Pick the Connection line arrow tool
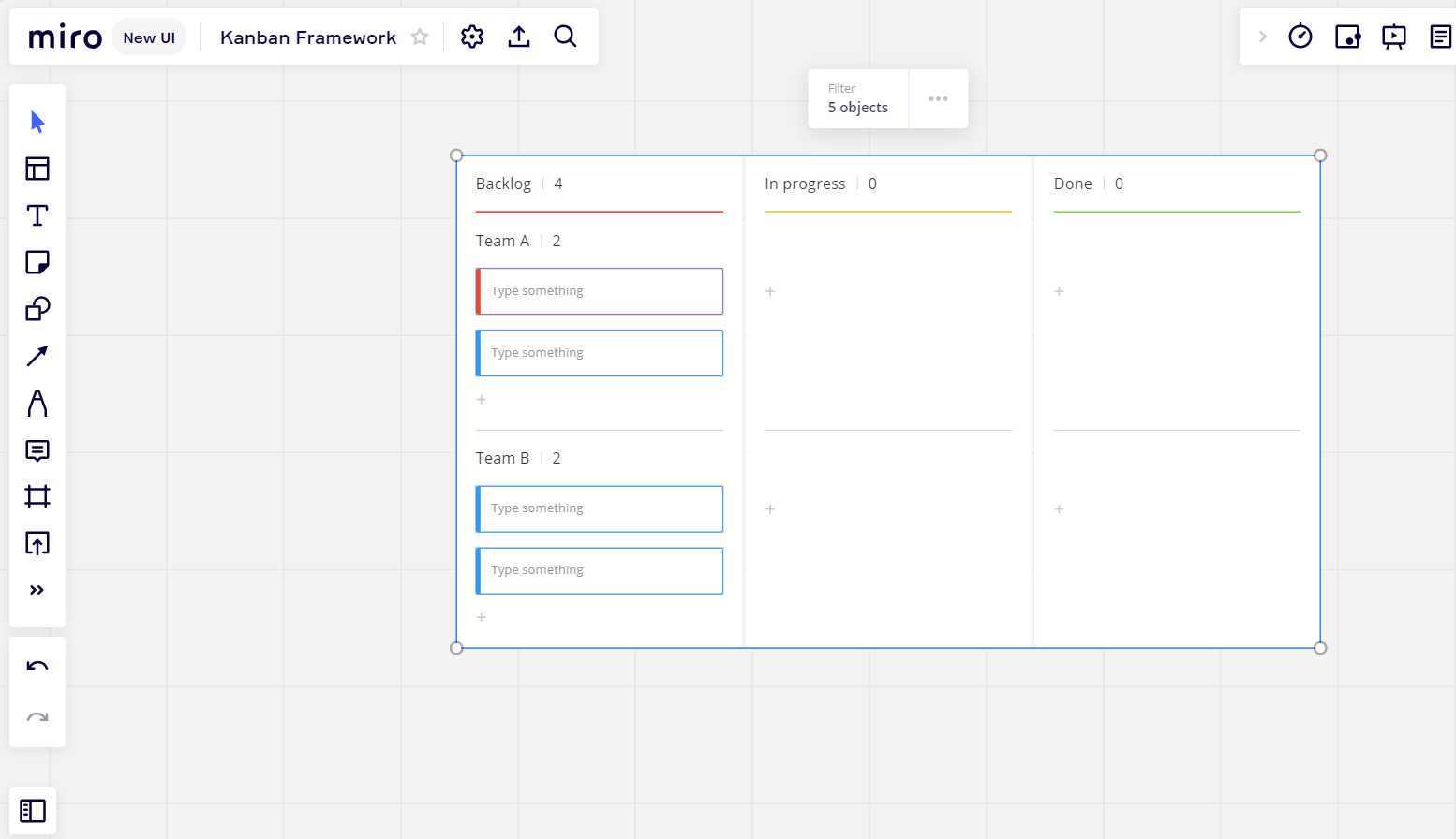The height and width of the screenshot is (839, 1456). (37, 356)
